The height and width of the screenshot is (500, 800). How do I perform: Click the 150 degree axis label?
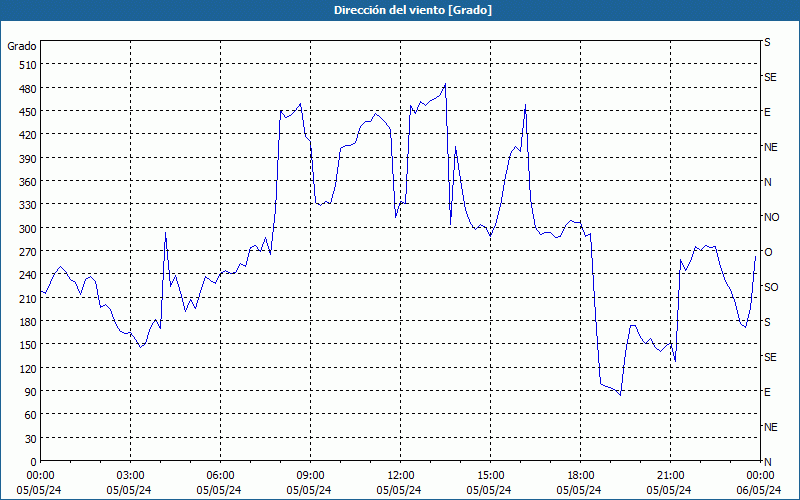(x=28, y=345)
